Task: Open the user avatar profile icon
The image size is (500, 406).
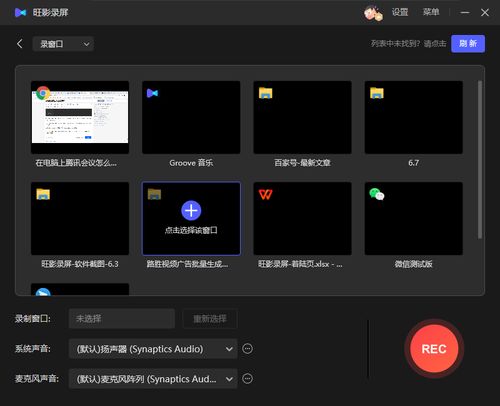Action: coord(373,13)
